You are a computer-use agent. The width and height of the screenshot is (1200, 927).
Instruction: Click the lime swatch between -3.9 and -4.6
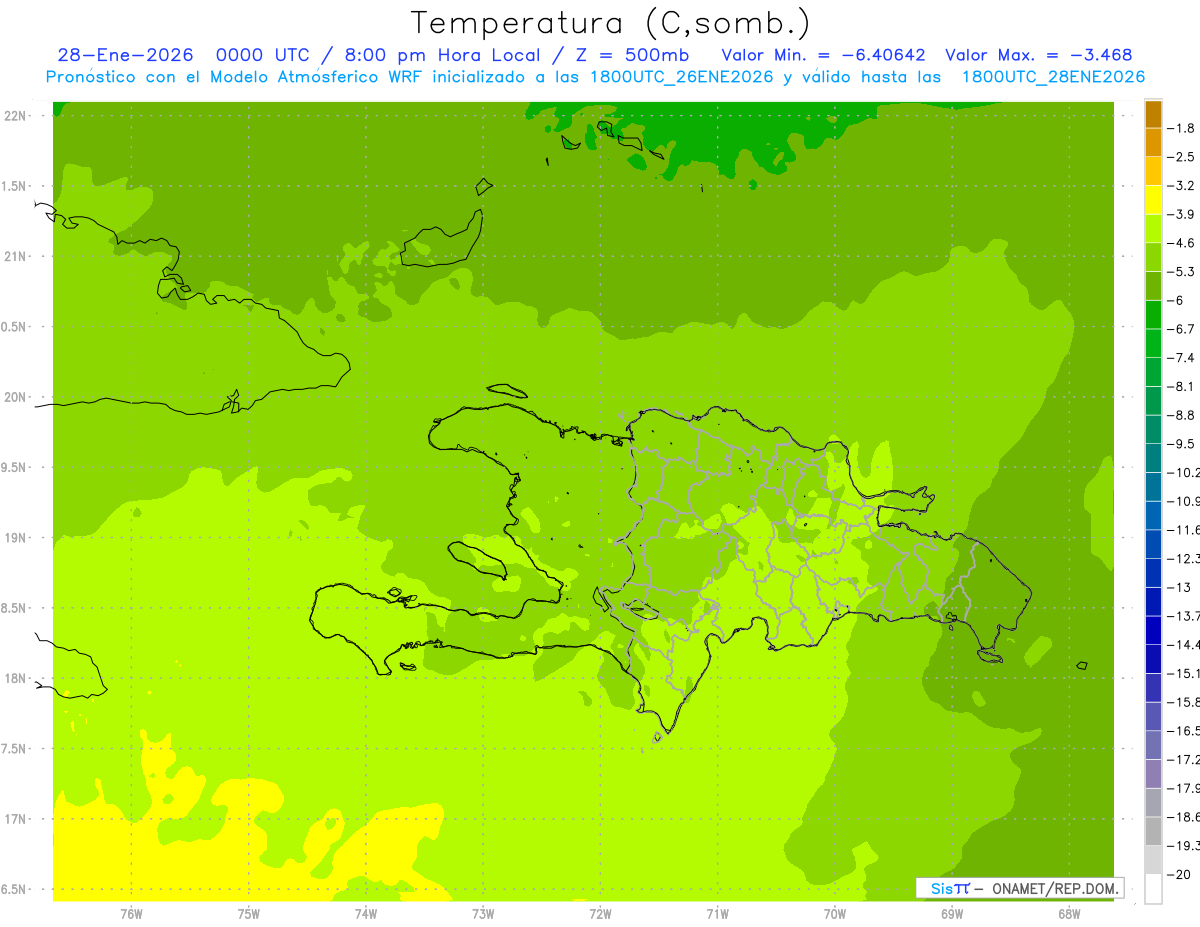pos(1153,229)
